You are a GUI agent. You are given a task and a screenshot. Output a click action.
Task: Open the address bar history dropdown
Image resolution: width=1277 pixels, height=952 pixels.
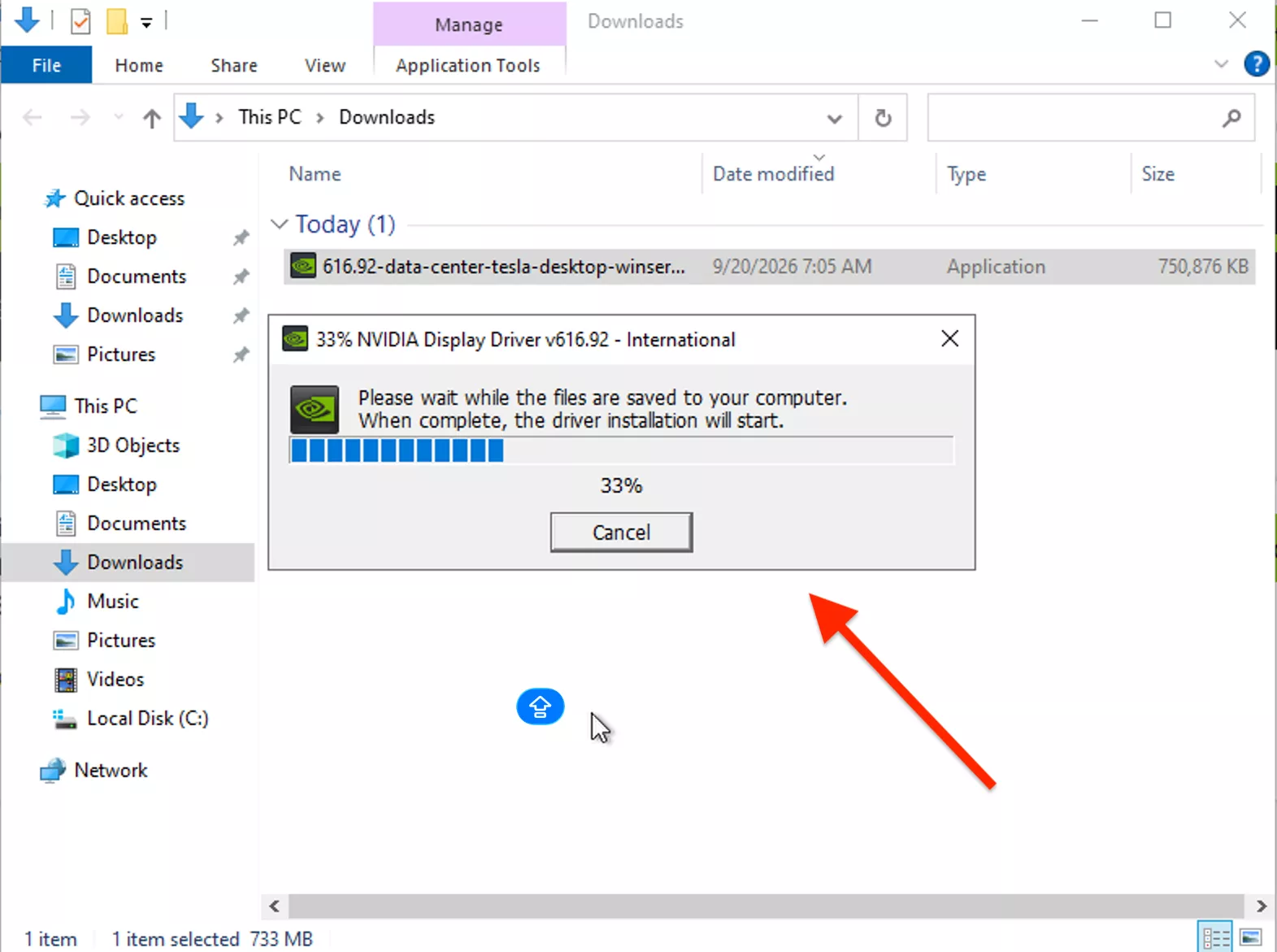834,119
